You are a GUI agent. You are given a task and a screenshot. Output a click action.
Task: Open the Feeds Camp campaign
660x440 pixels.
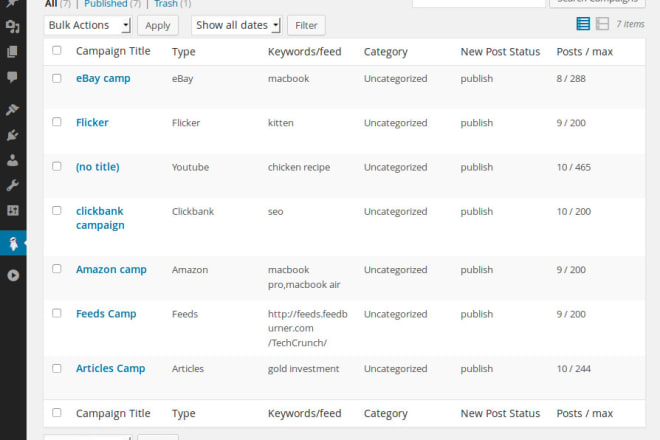coord(106,314)
